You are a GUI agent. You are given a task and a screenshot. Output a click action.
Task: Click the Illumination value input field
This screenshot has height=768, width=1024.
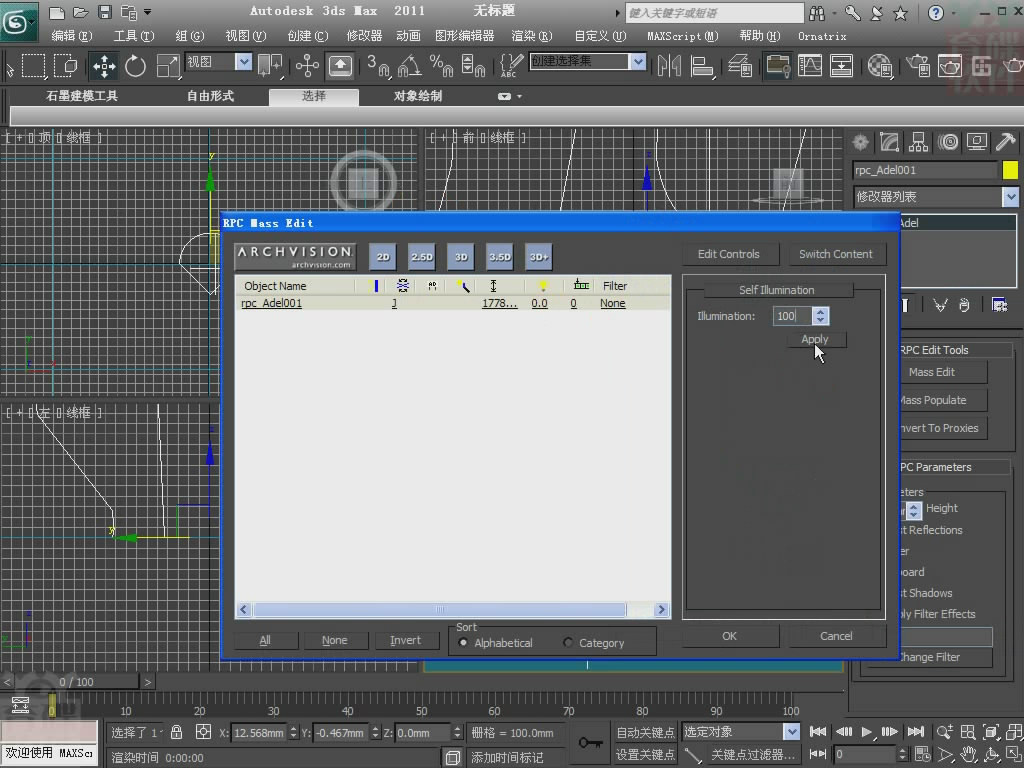coord(792,316)
